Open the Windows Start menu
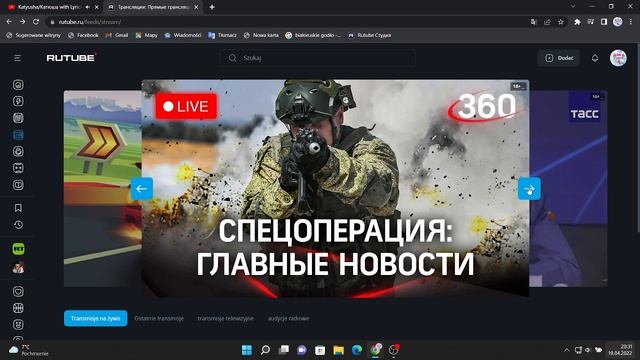The width and height of the screenshot is (640, 360). pyautogui.click(x=247, y=350)
